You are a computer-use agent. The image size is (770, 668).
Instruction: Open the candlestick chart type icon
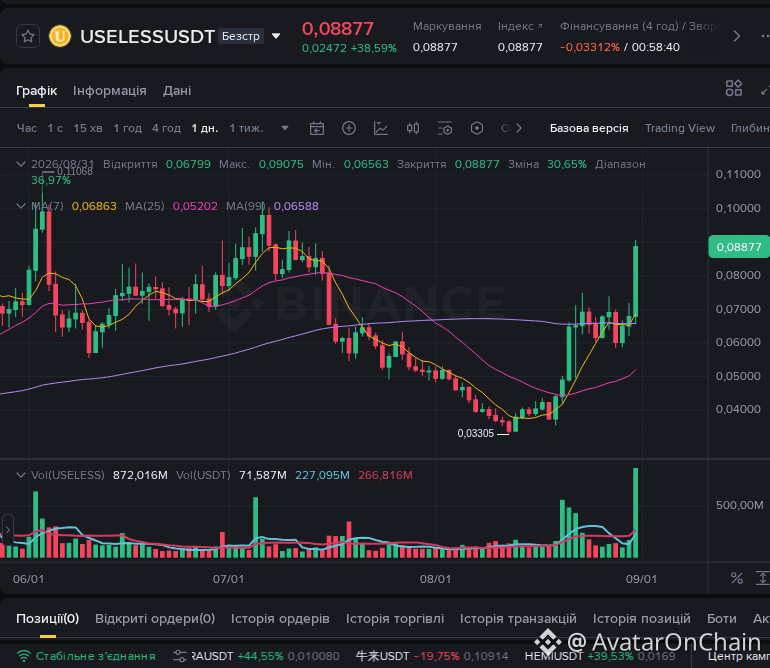412,129
